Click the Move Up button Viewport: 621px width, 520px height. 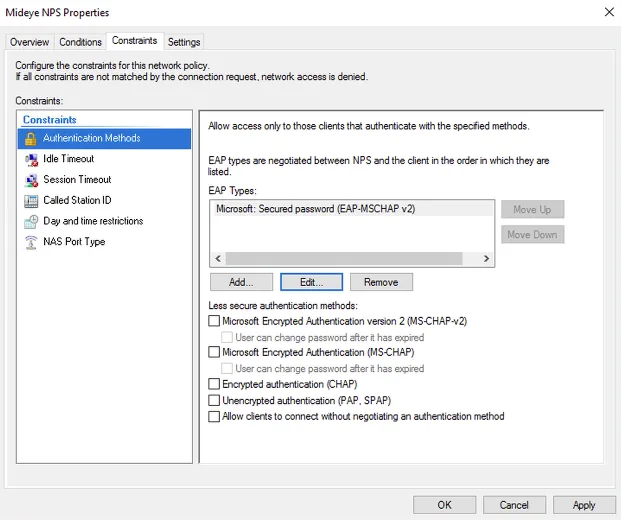532,209
